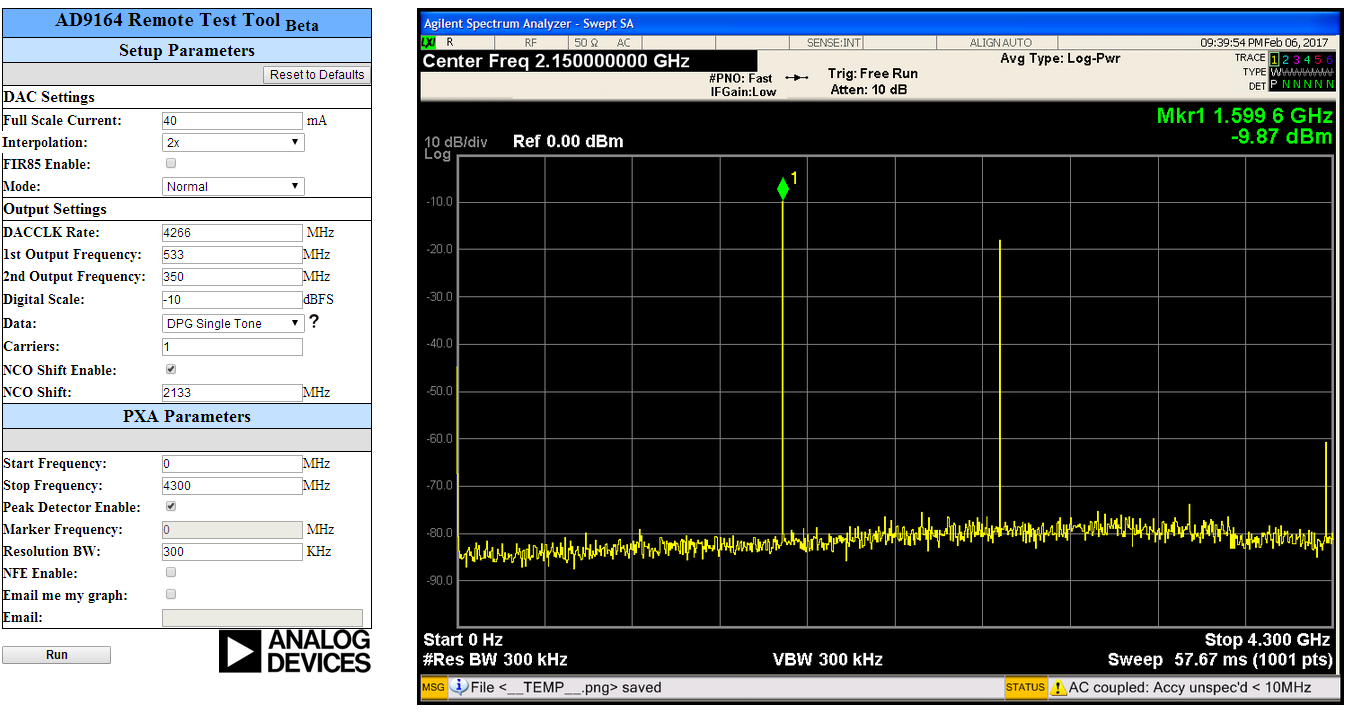Click the Mkr1 1.599 6 GHz readout
Image resolution: width=1352 pixels, height=714 pixels.
(1244, 115)
